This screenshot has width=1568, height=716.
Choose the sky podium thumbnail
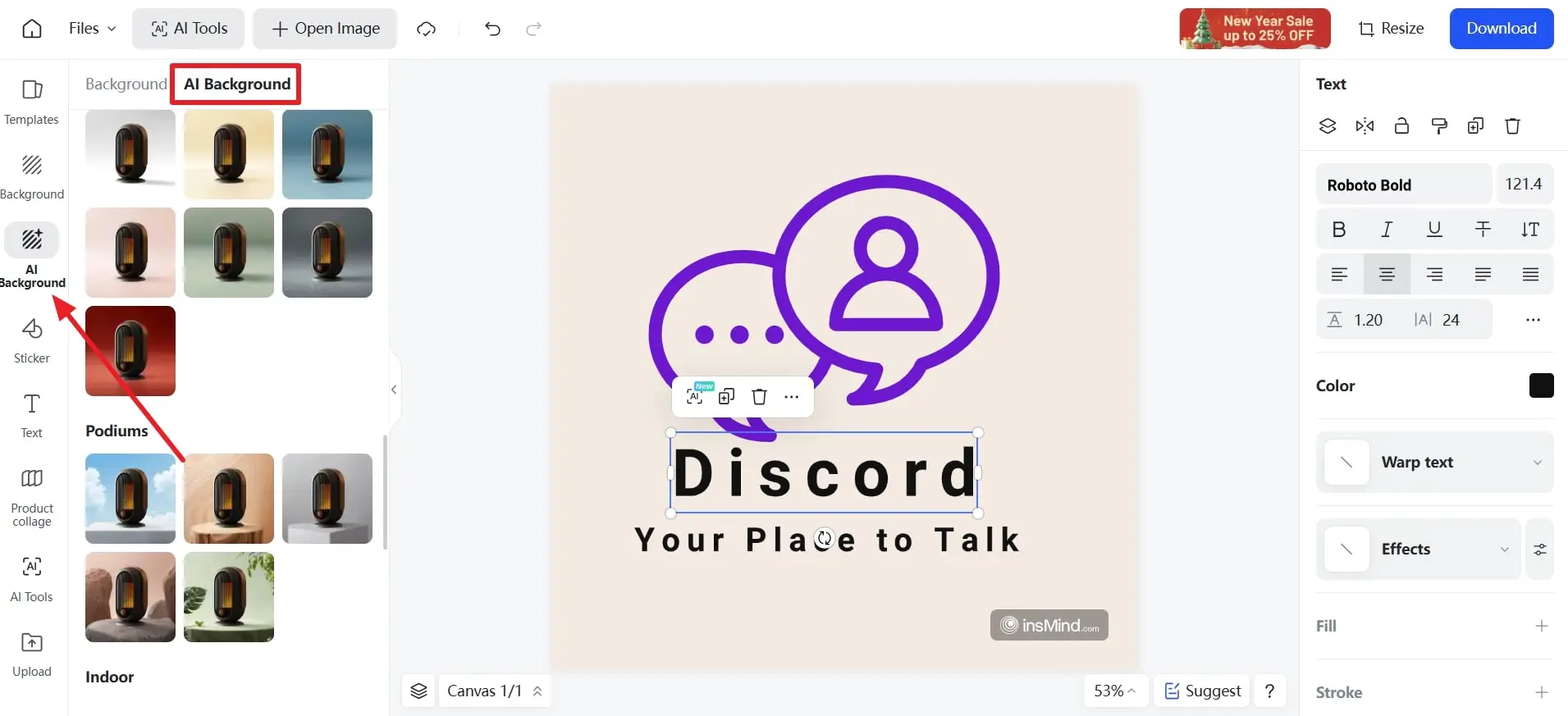tap(130, 499)
